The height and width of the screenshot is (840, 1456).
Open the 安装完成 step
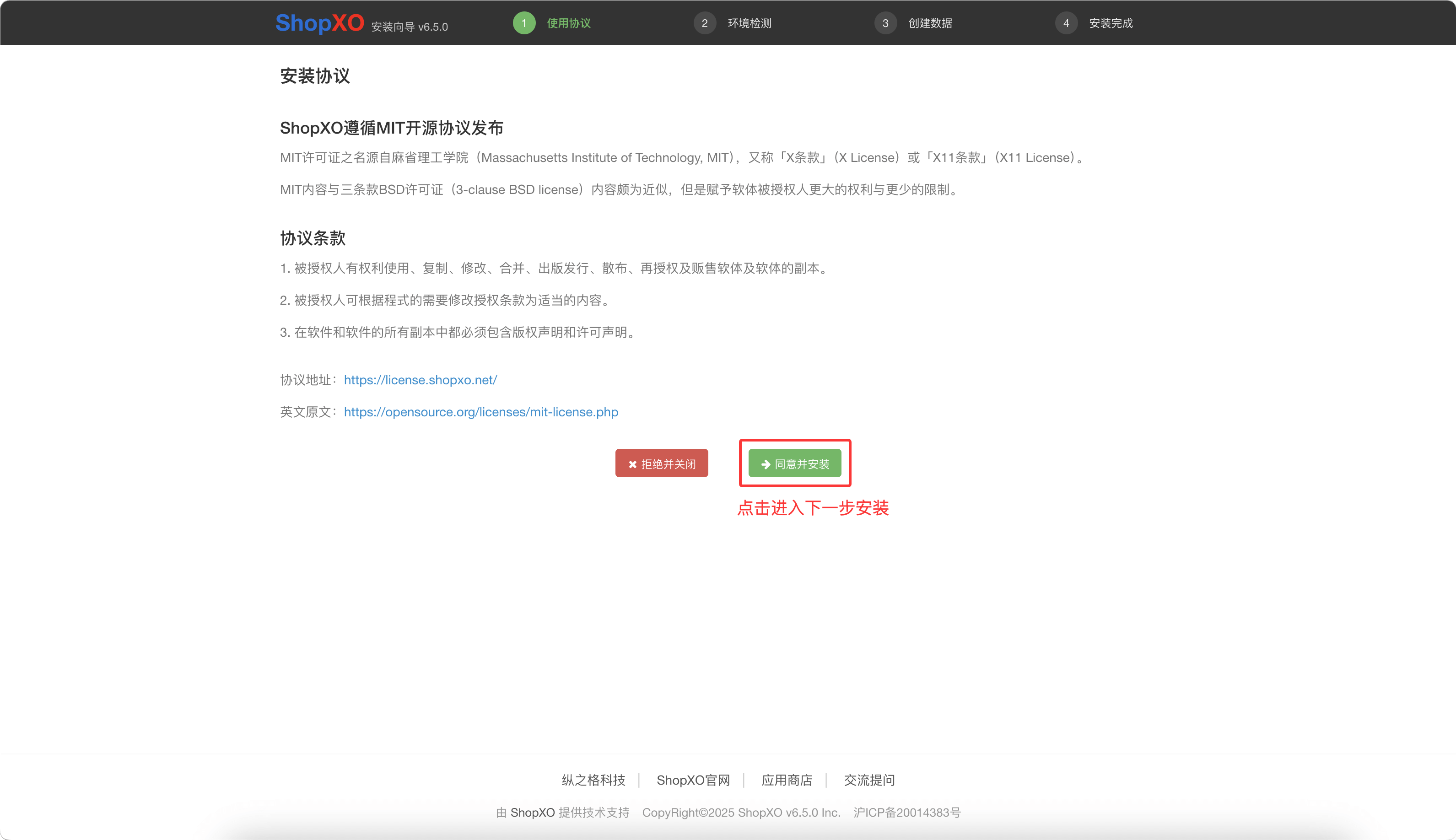point(1111,23)
